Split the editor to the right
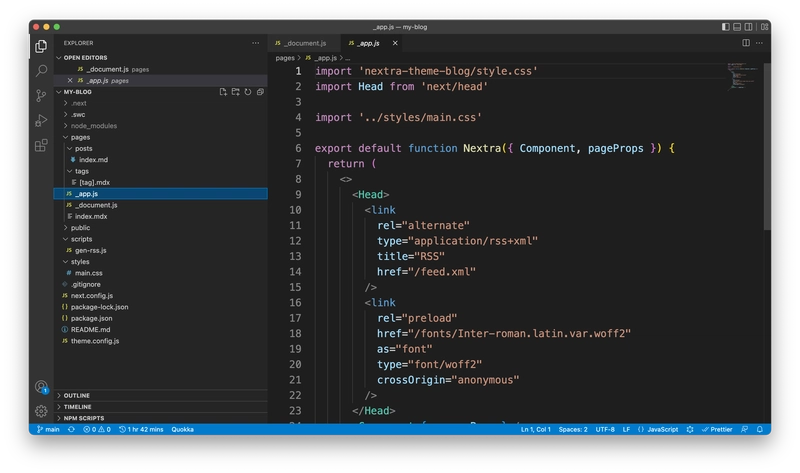 click(746, 43)
